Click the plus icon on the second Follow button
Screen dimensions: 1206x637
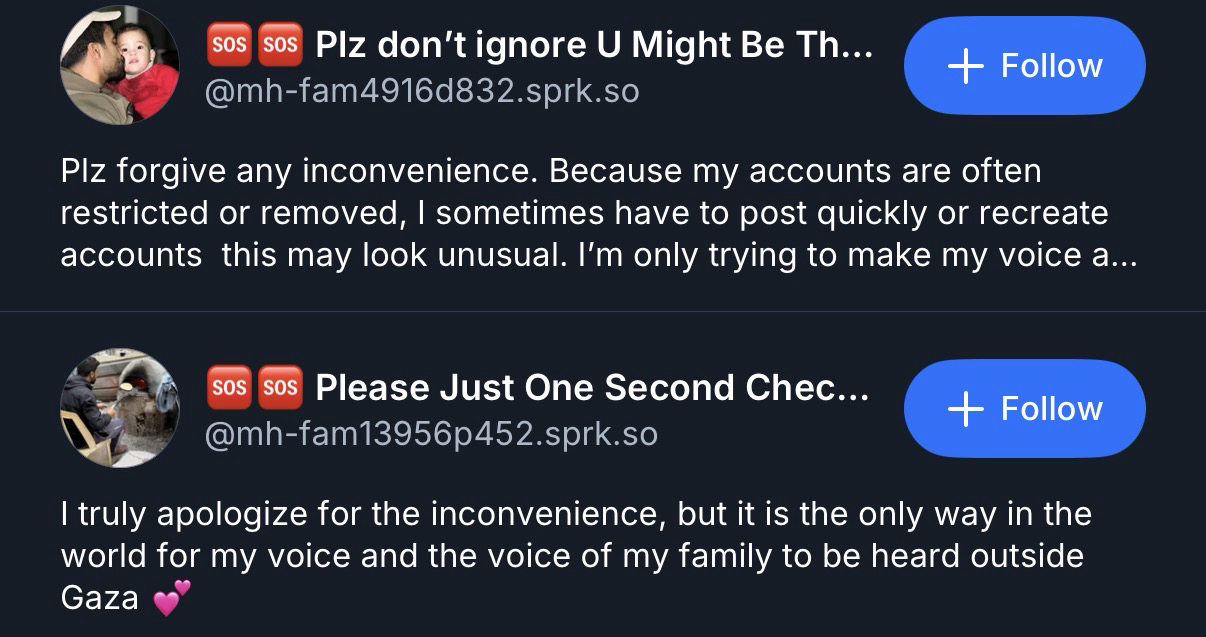(x=965, y=409)
